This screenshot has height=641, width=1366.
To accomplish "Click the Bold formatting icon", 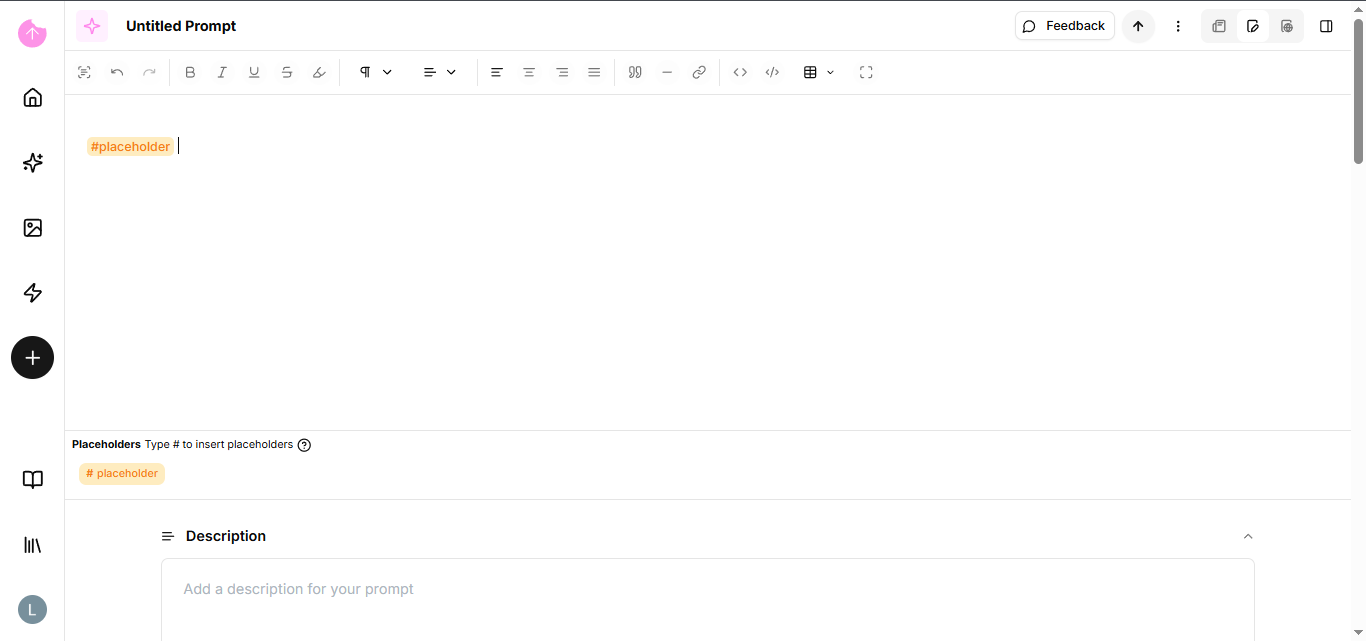I will point(190,72).
